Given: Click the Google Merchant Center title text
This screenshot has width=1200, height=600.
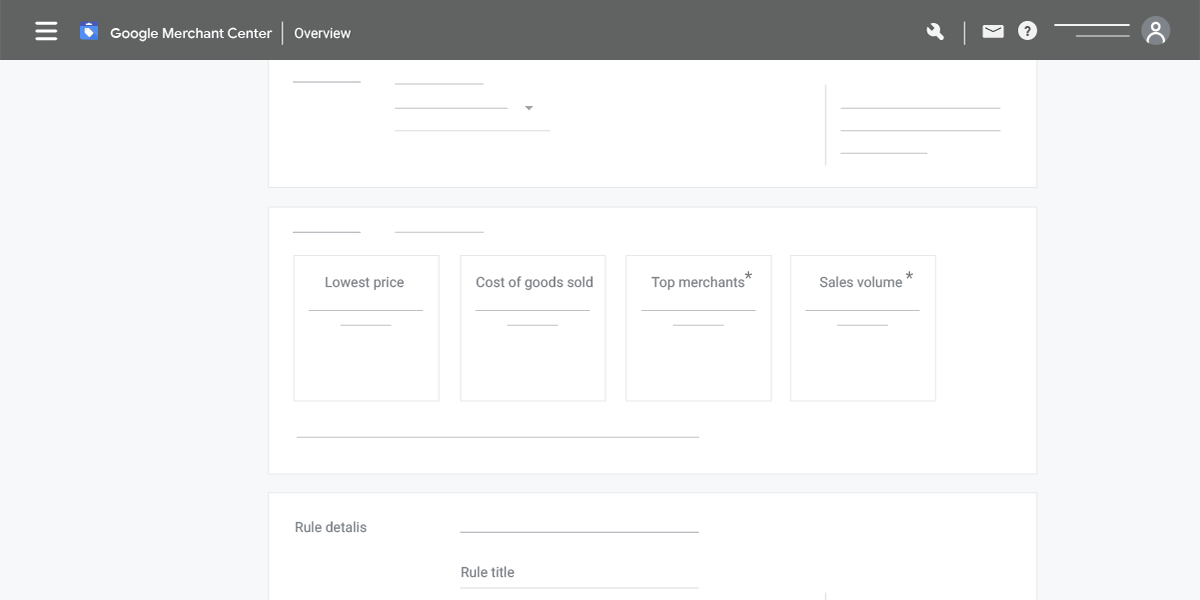Looking at the screenshot, I should 191,33.
